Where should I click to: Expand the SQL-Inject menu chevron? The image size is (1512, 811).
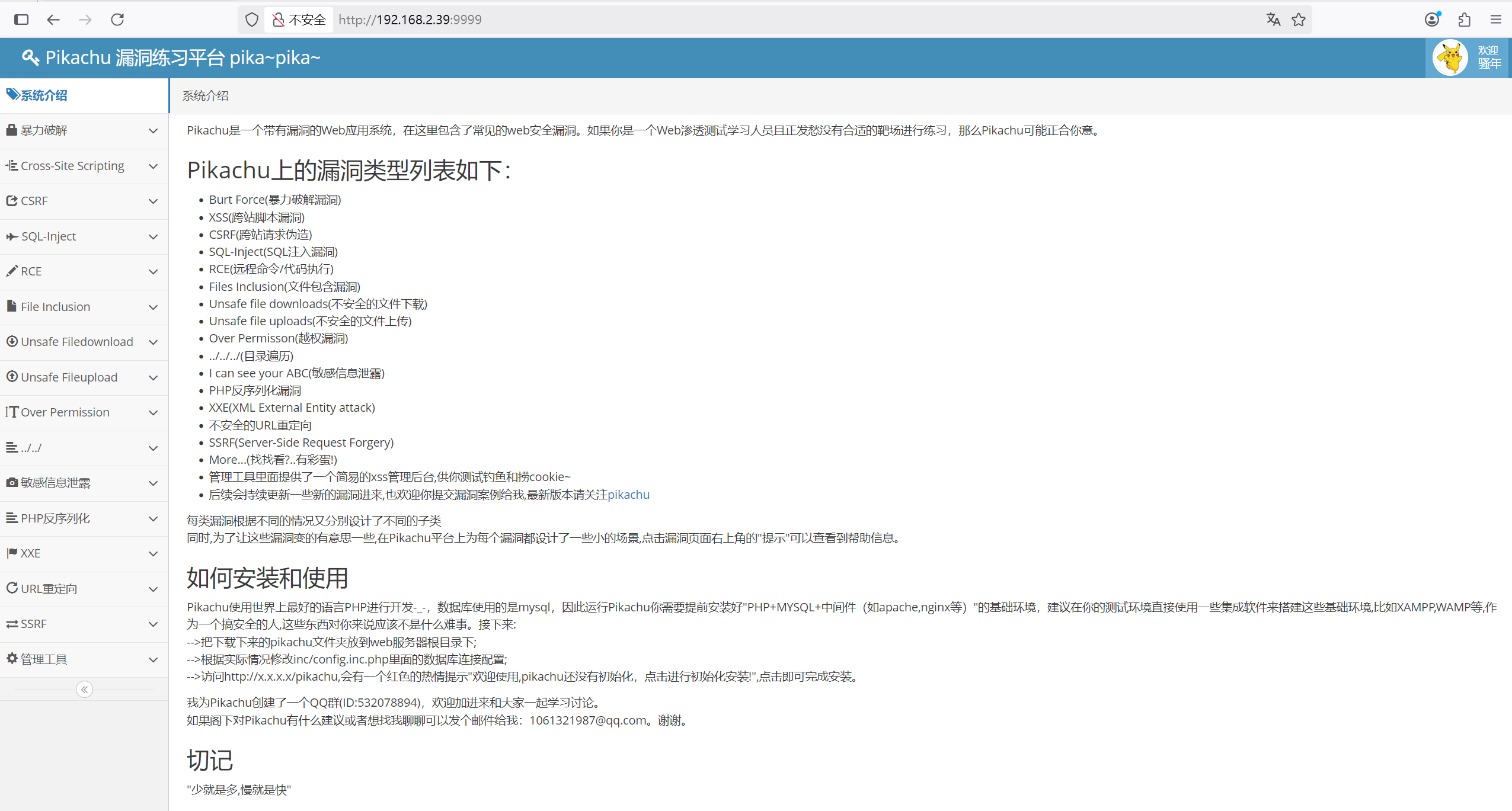click(153, 236)
